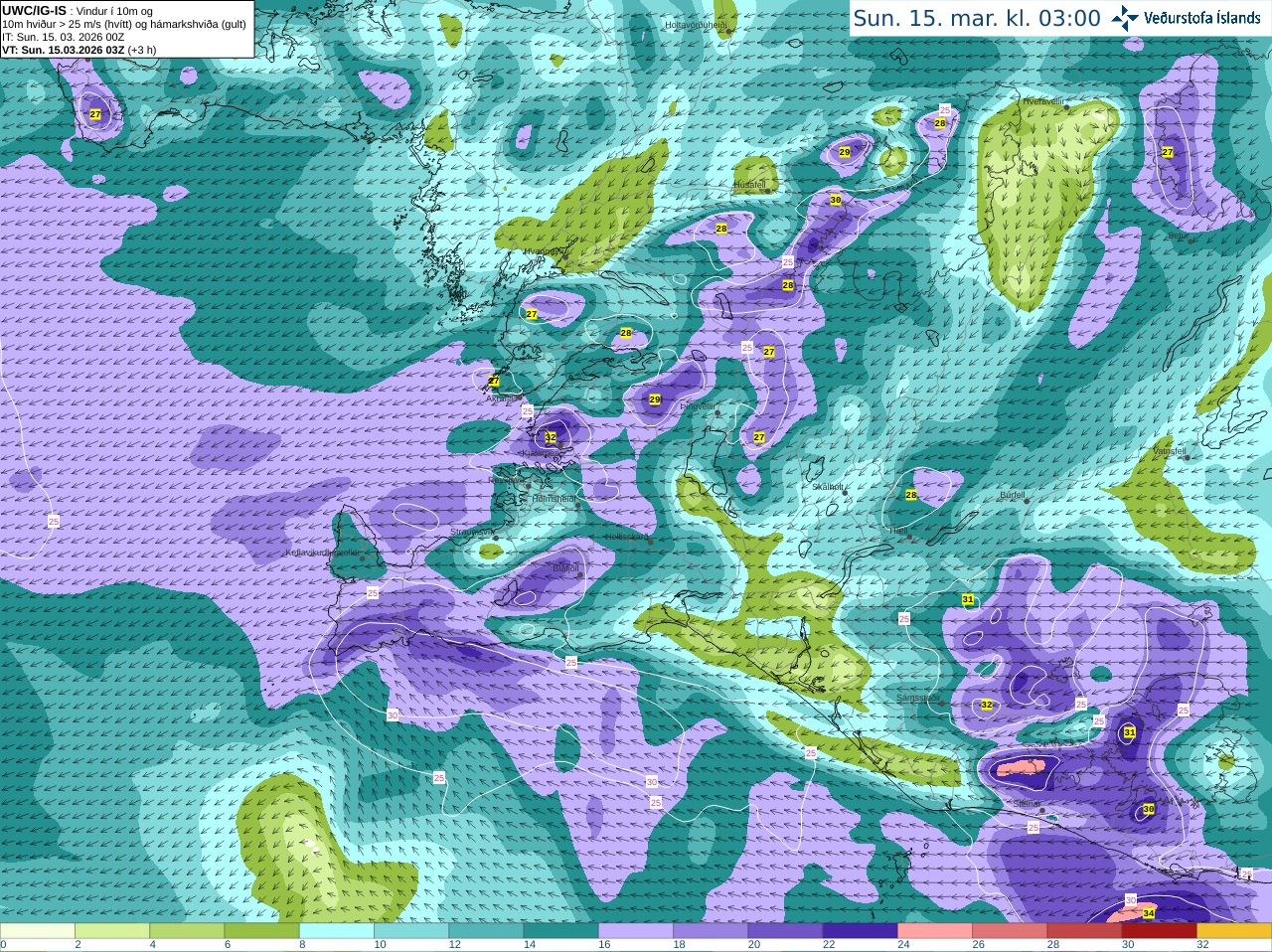The image size is (1272, 952).
Task: Click the yellow 30 gust marker east of Steinar
Action: click(1149, 809)
